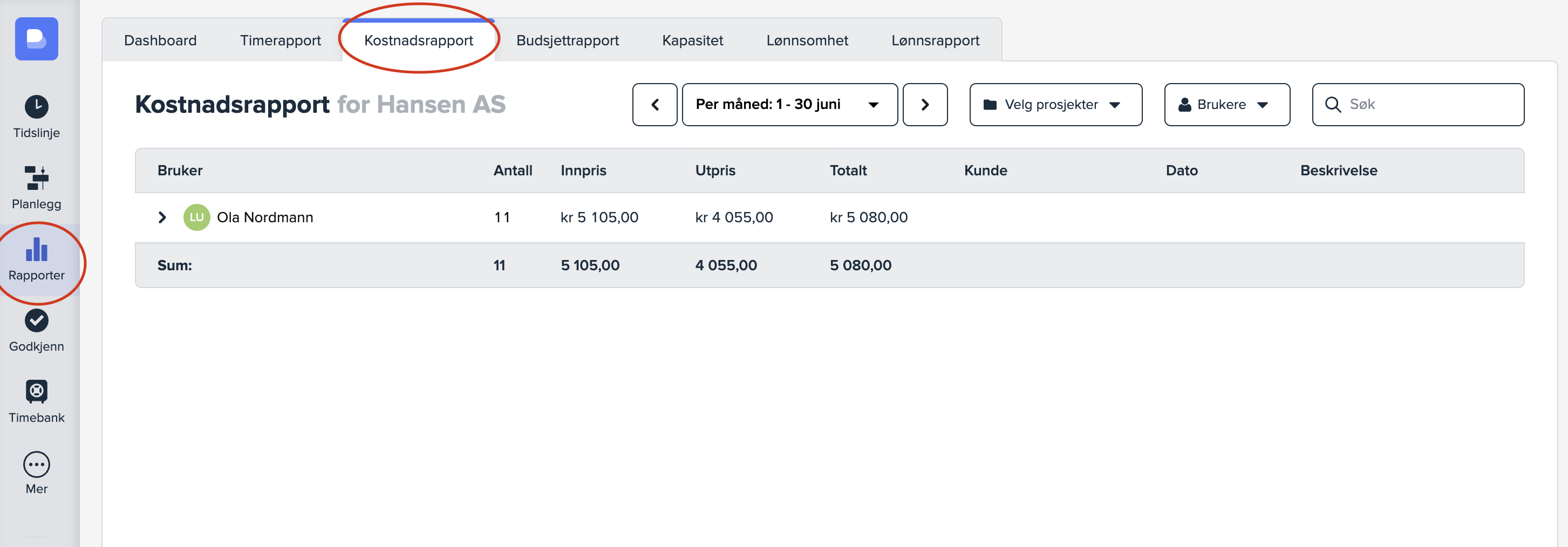Open the Lønnsrapport tab
The width and height of the screenshot is (1568, 547).
pos(935,41)
